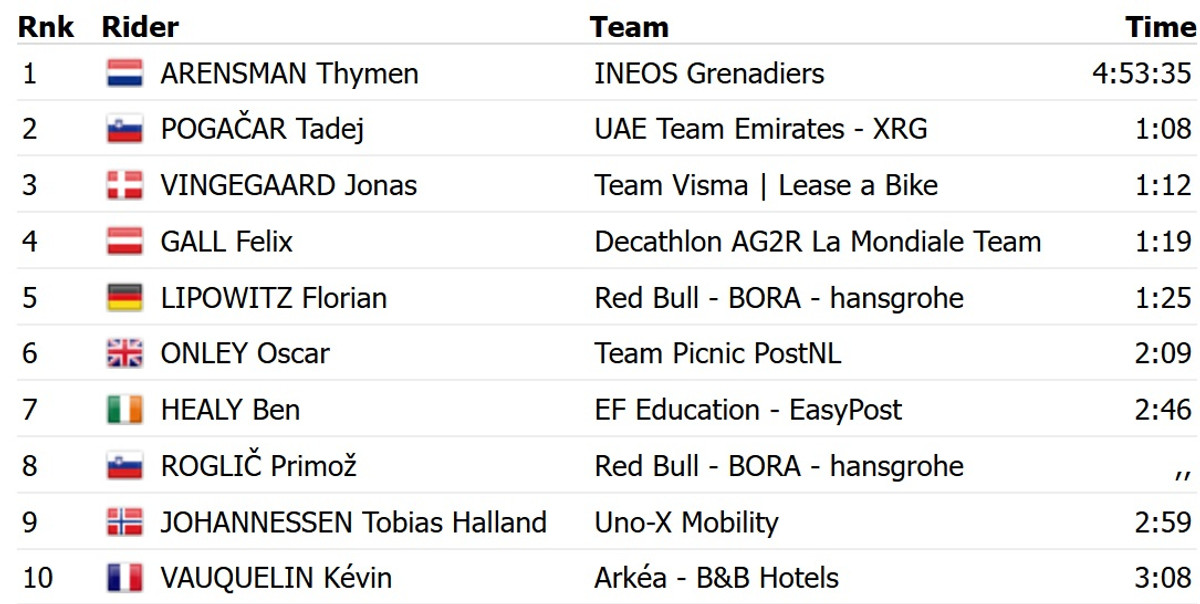Image resolution: width=1200 pixels, height=604 pixels.
Task: Click the Denmark flag next to Vingegaard
Action: point(125,186)
